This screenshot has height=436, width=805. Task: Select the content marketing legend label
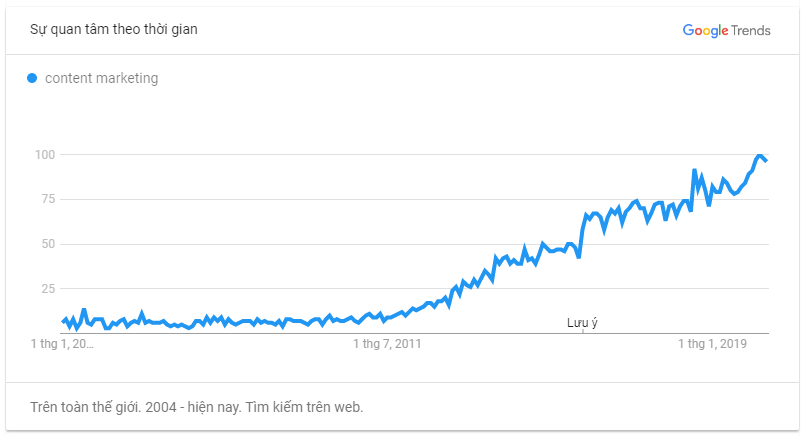tap(102, 78)
